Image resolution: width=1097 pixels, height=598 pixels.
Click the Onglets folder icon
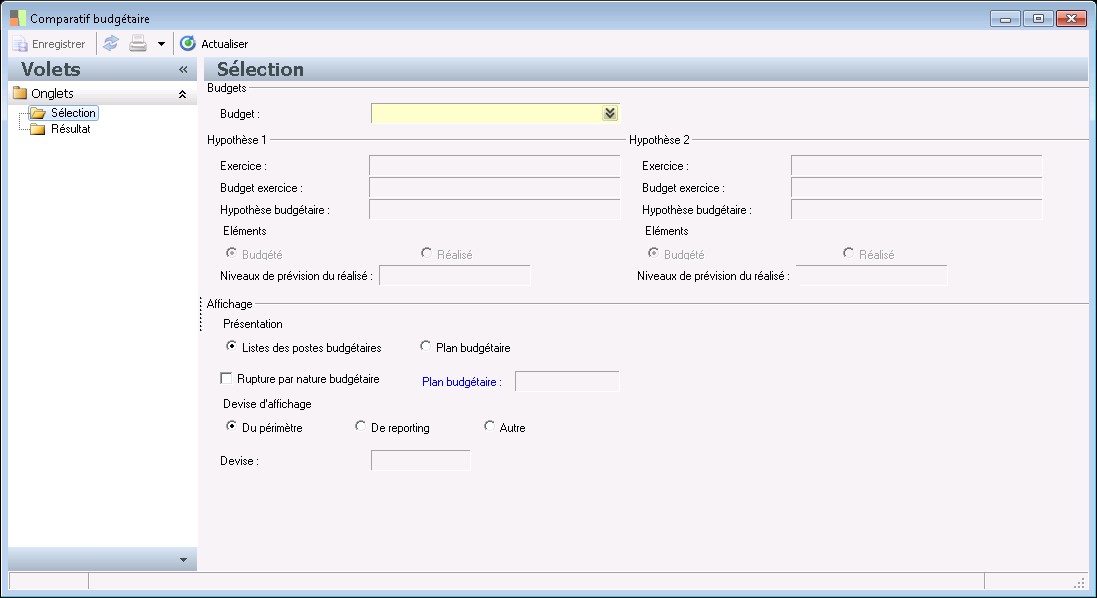(x=20, y=93)
